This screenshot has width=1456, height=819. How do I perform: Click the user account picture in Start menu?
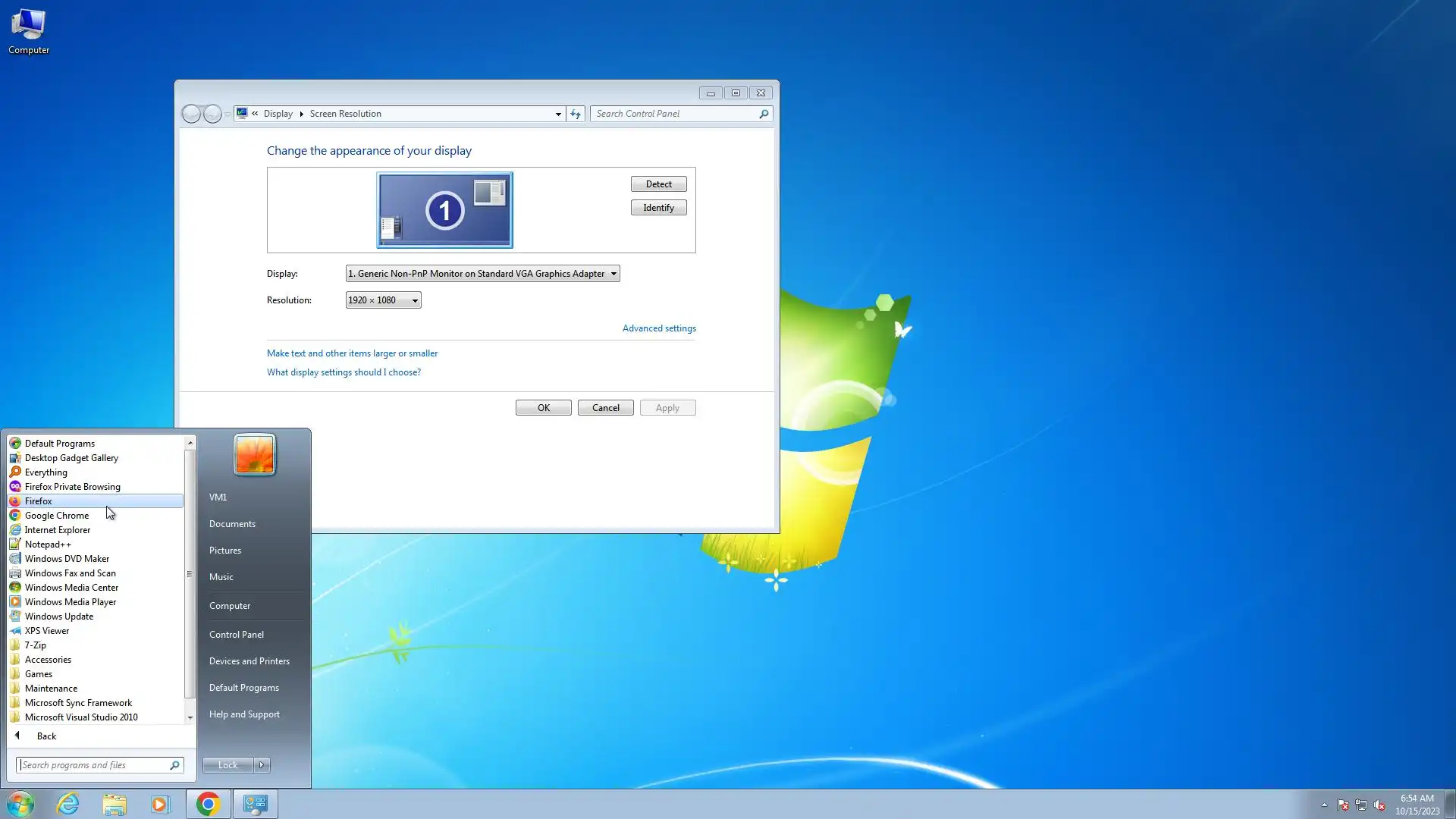(x=255, y=455)
